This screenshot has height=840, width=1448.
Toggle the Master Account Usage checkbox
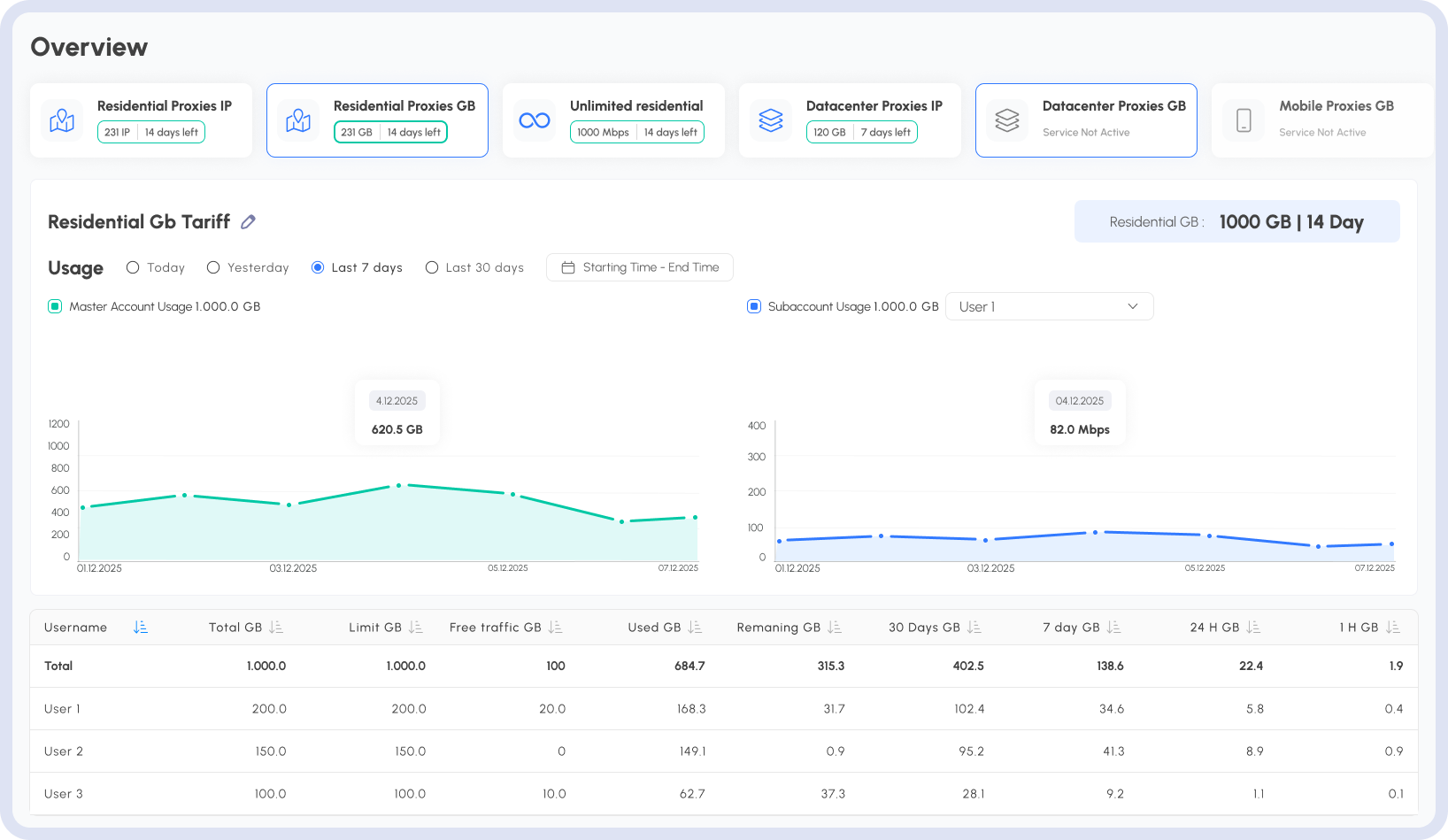coord(55,306)
